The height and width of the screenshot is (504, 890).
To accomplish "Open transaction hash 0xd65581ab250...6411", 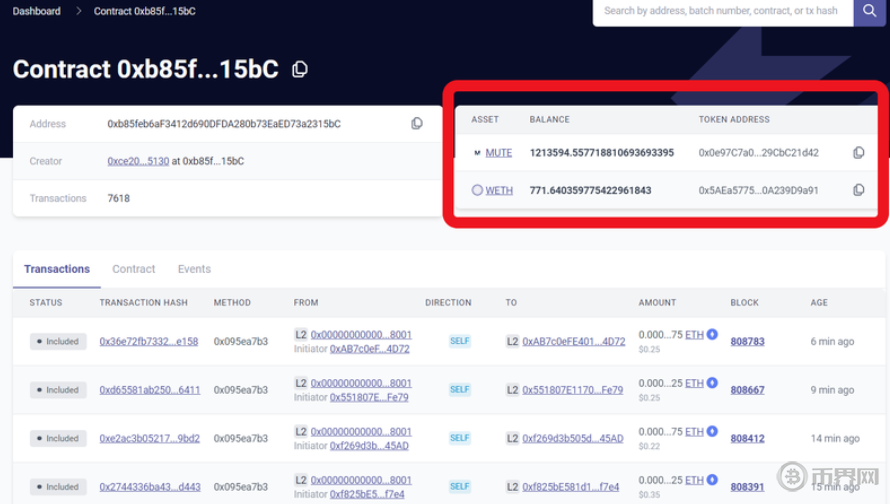I will tap(148, 390).
